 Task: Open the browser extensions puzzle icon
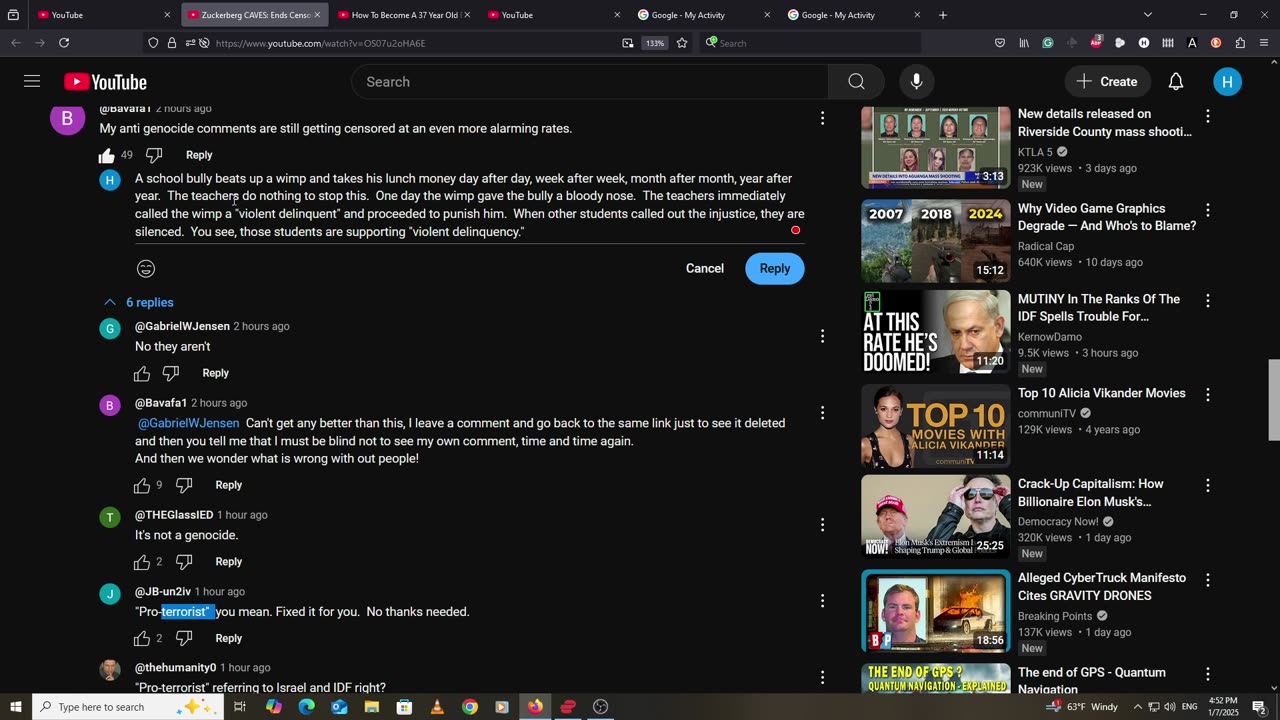1240,43
